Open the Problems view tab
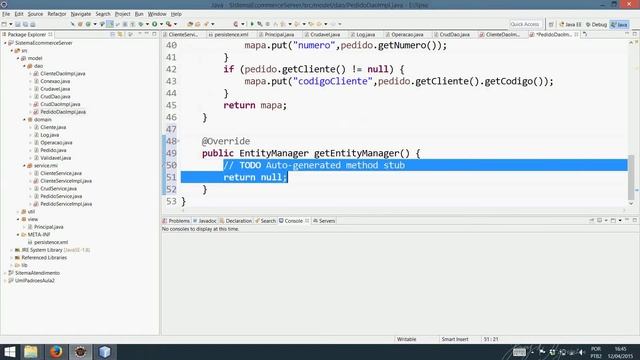The image size is (640, 360). [x=176, y=221]
